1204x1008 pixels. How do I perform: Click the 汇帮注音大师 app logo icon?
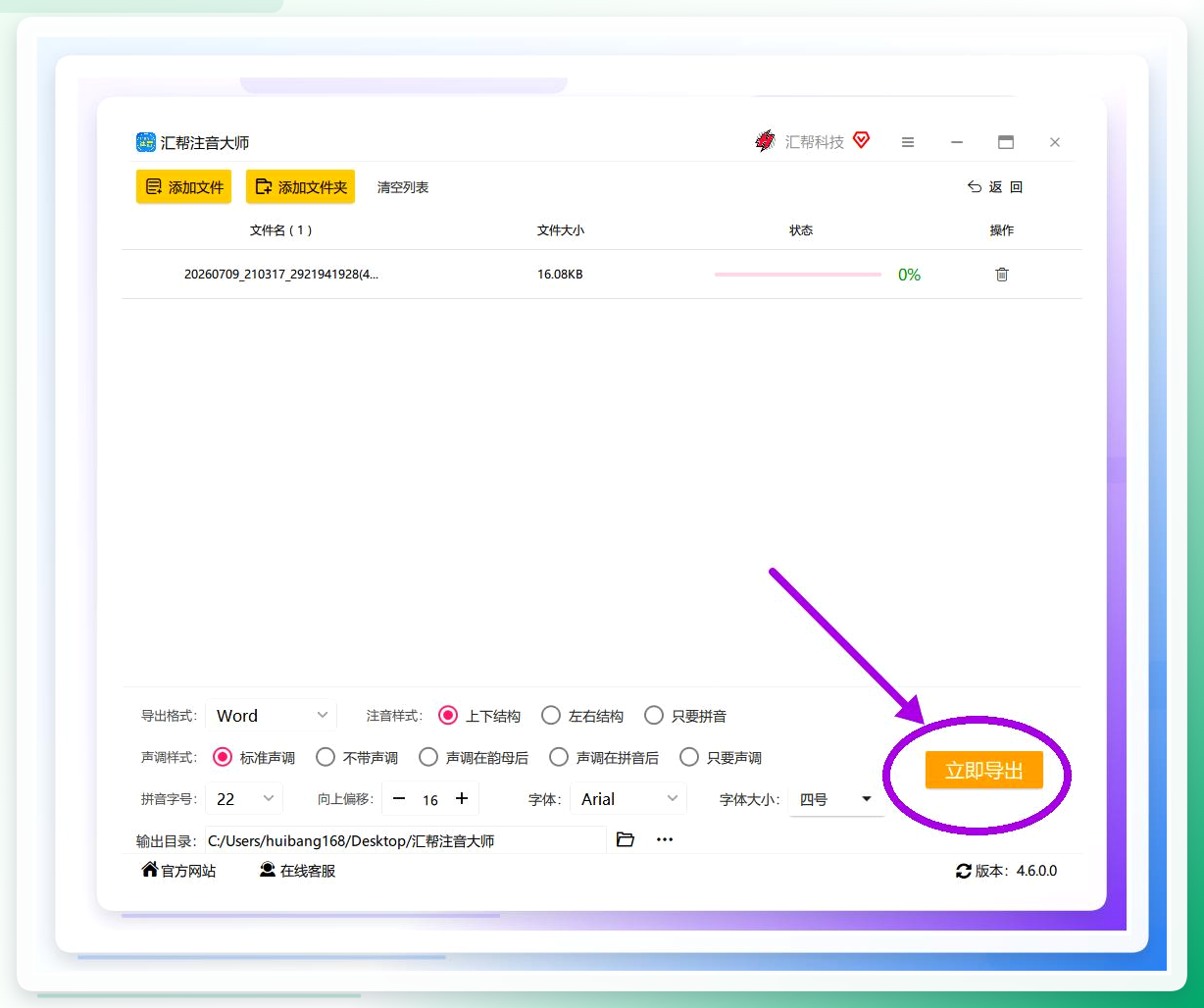click(x=145, y=142)
